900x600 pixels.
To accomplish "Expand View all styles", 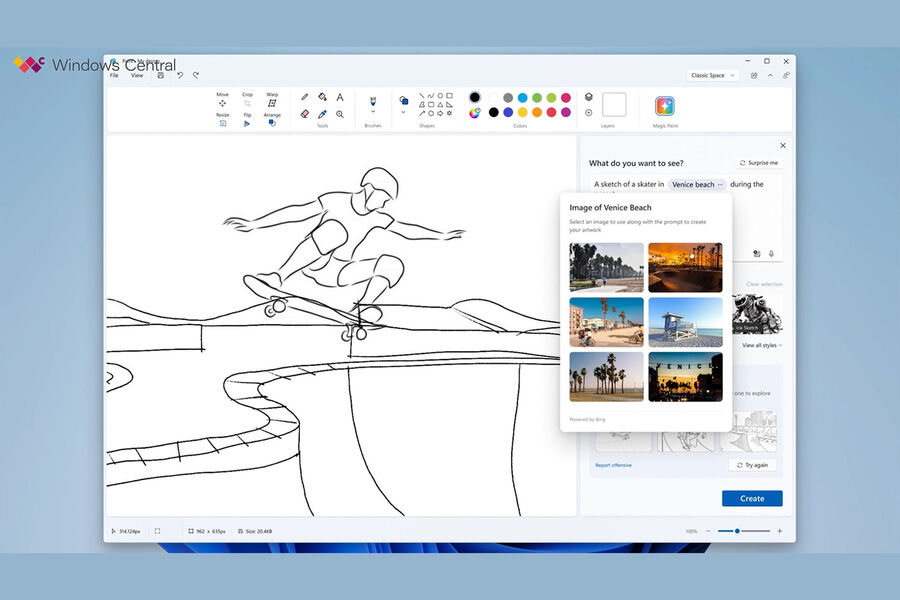I will tap(762, 345).
